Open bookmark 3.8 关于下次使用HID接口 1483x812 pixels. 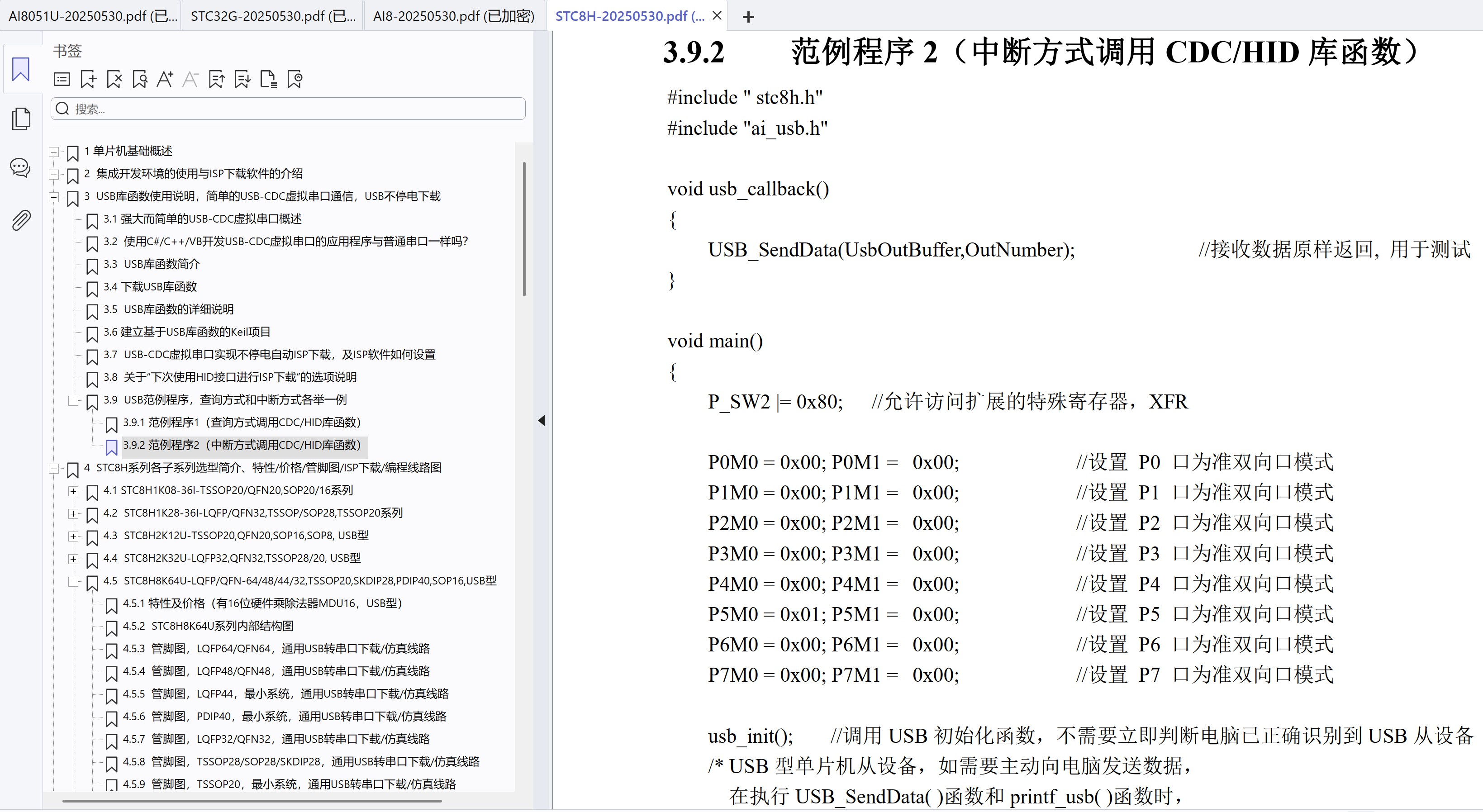(230, 377)
